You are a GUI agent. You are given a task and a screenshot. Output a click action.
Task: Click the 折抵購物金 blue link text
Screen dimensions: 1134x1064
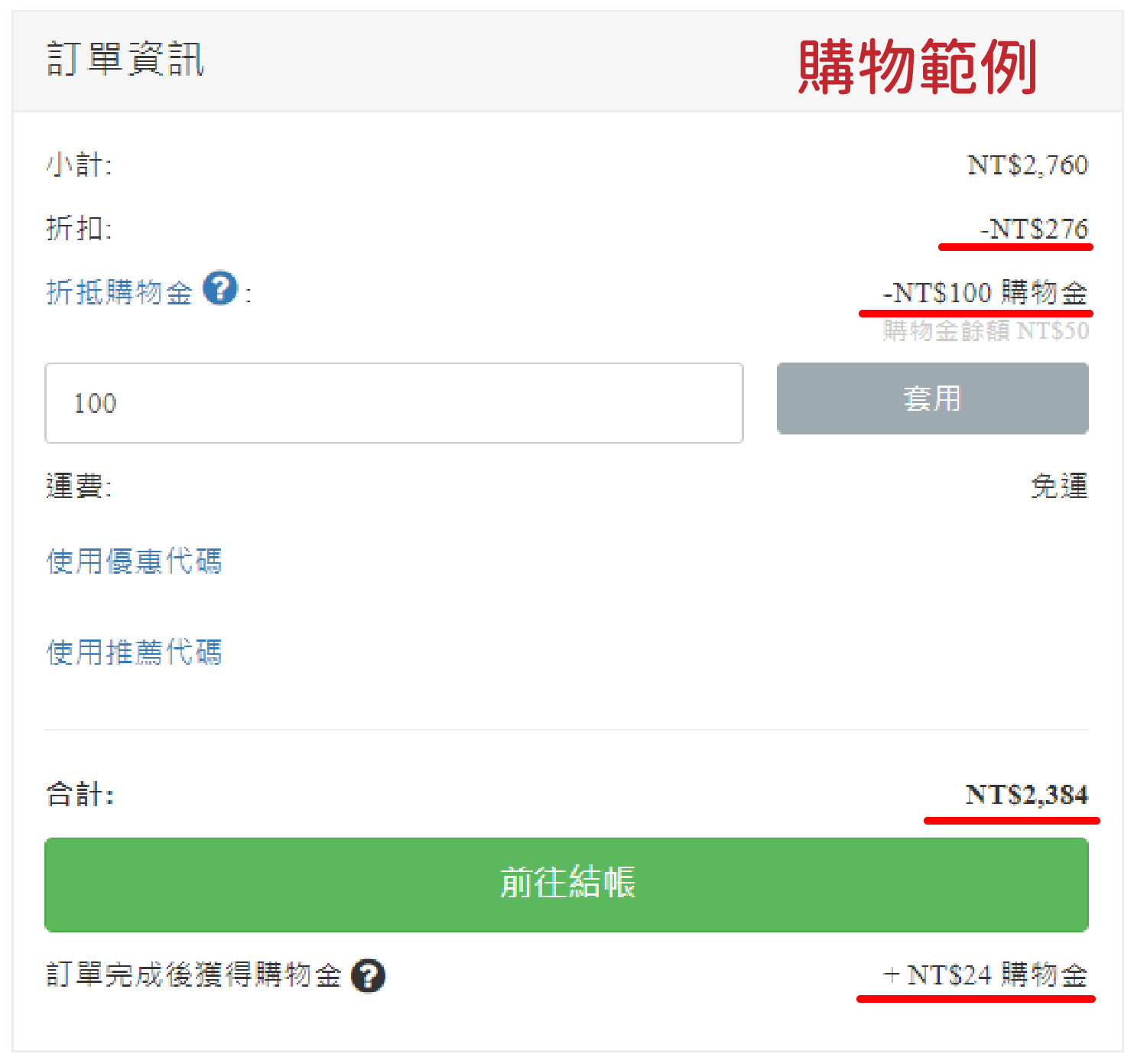click(x=119, y=292)
